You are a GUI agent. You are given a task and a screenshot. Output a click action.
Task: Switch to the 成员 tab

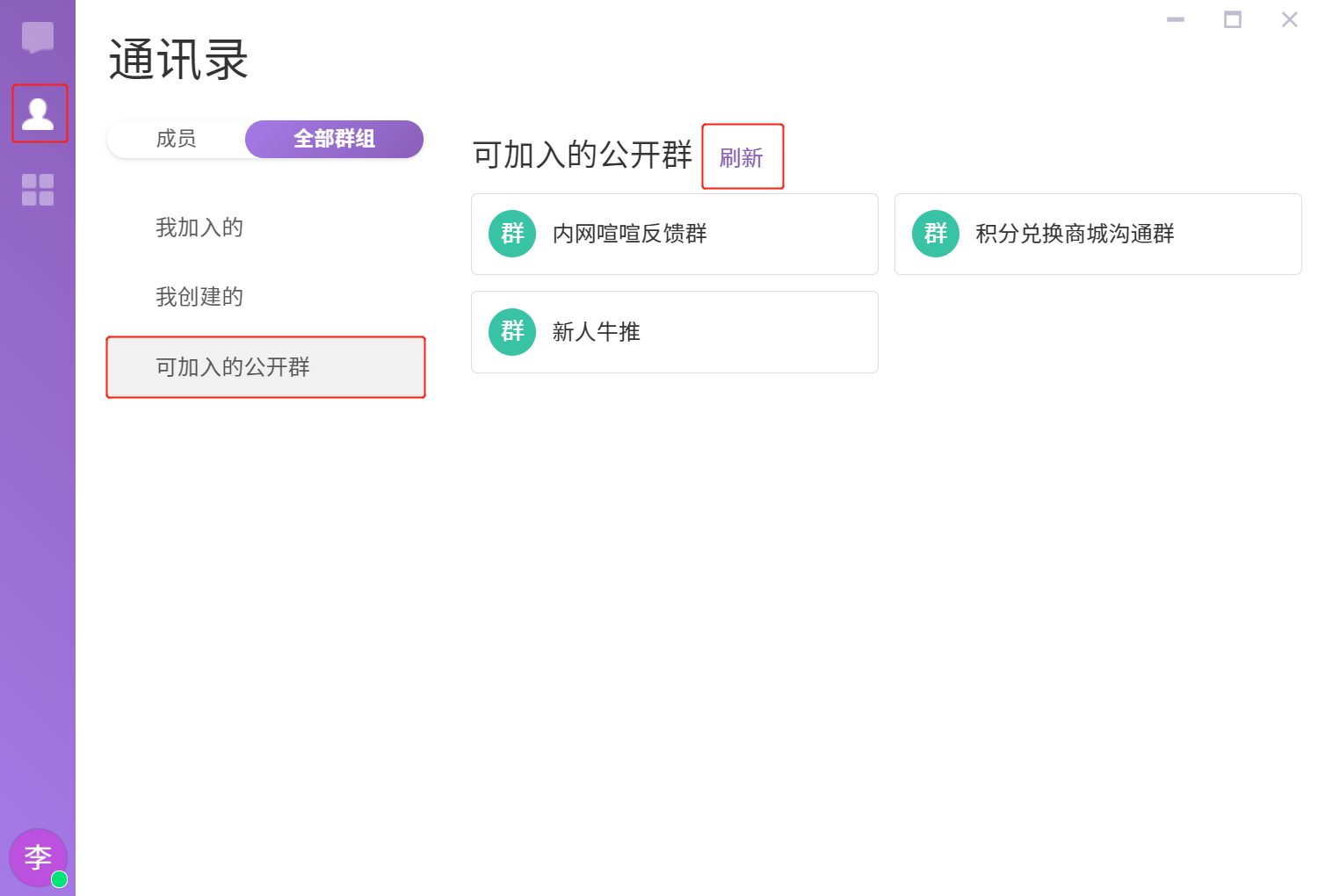(176, 139)
